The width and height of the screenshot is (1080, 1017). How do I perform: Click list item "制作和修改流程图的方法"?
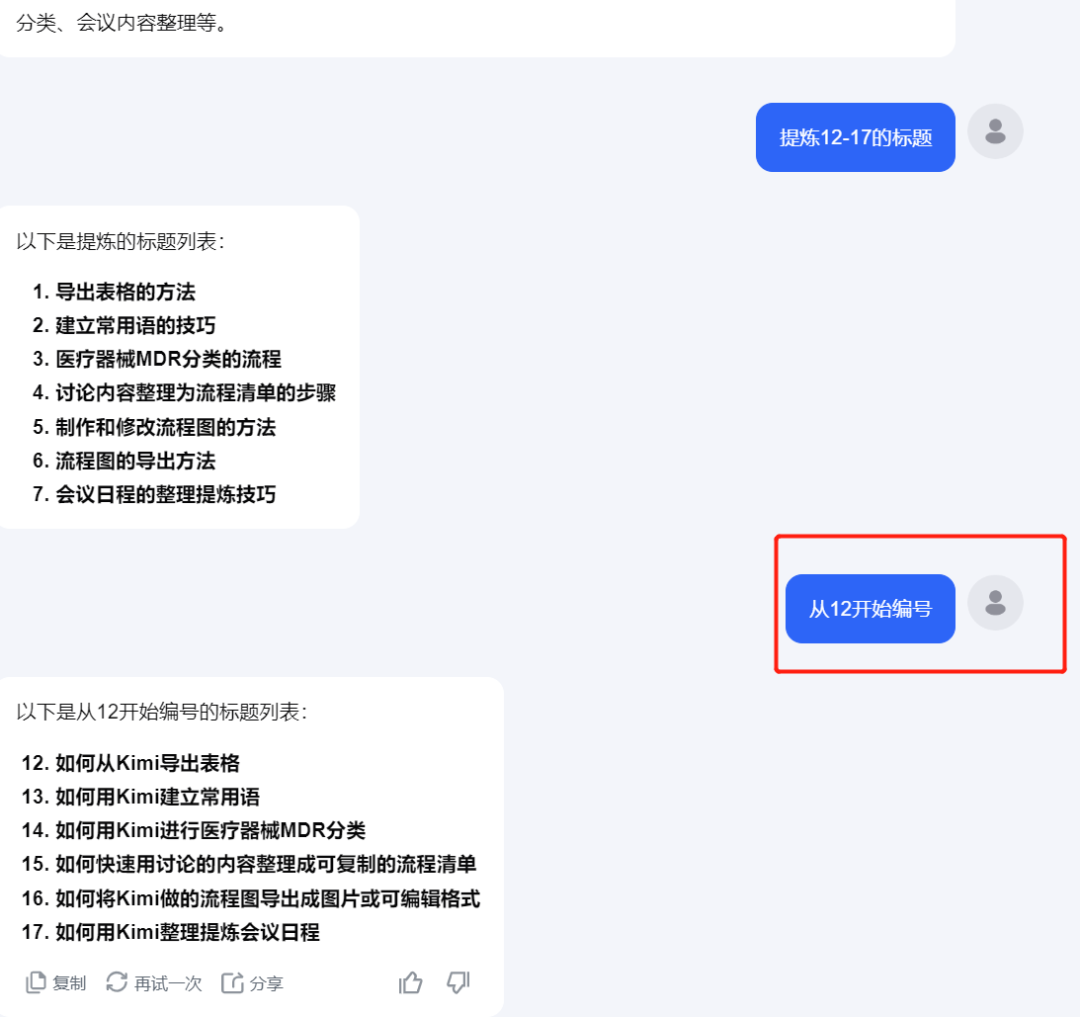click(166, 427)
